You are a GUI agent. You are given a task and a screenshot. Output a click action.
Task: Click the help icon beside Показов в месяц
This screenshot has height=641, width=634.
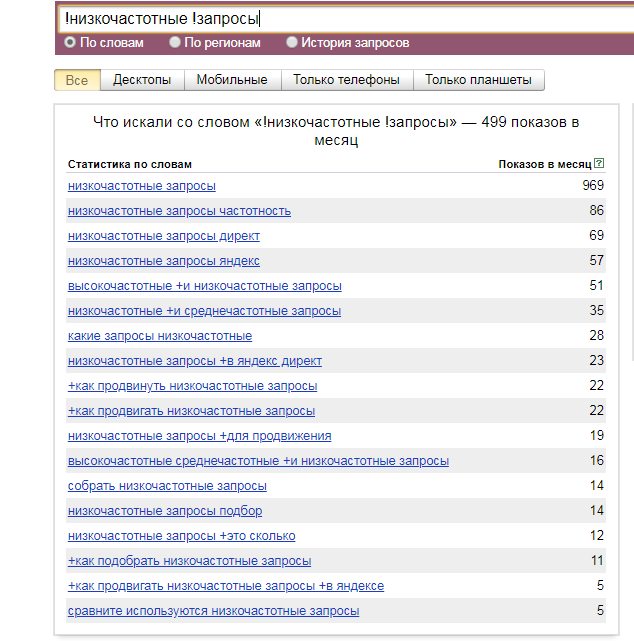pos(599,164)
